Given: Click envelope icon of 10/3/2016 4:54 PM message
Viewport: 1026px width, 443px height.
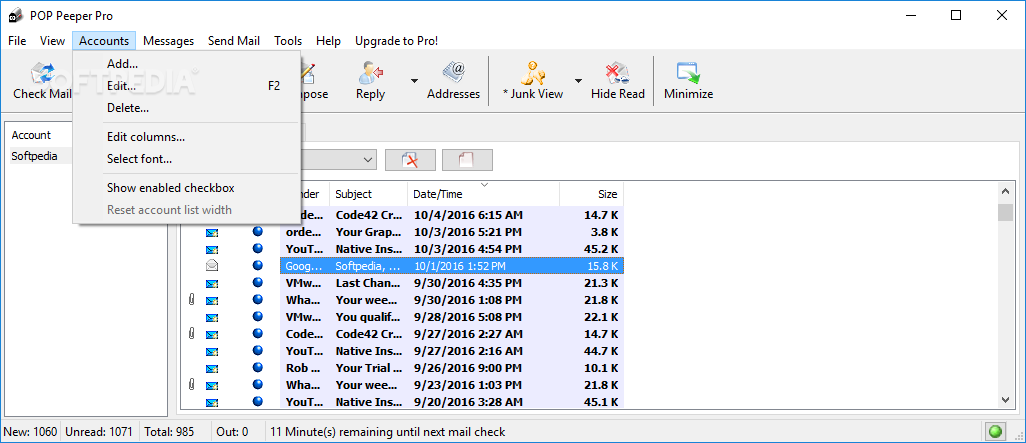Looking at the screenshot, I should click(211, 249).
